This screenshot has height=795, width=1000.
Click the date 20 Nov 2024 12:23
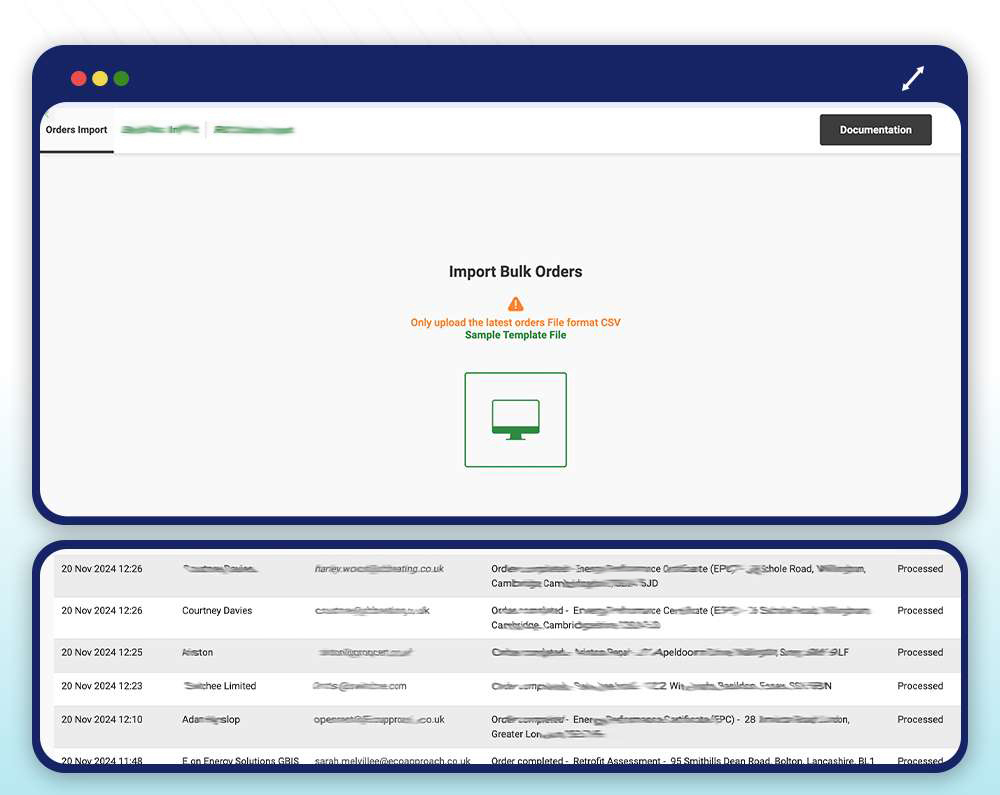102,686
